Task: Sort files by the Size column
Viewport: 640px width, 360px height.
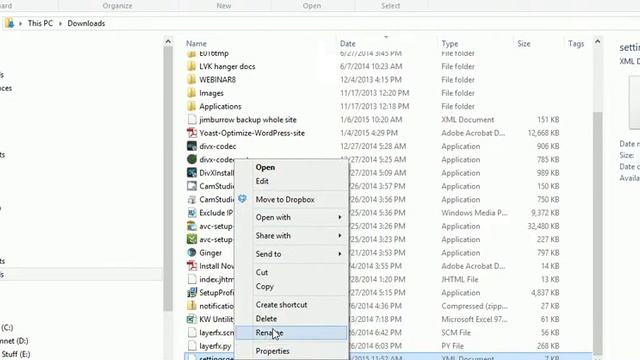Action: [x=524, y=44]
